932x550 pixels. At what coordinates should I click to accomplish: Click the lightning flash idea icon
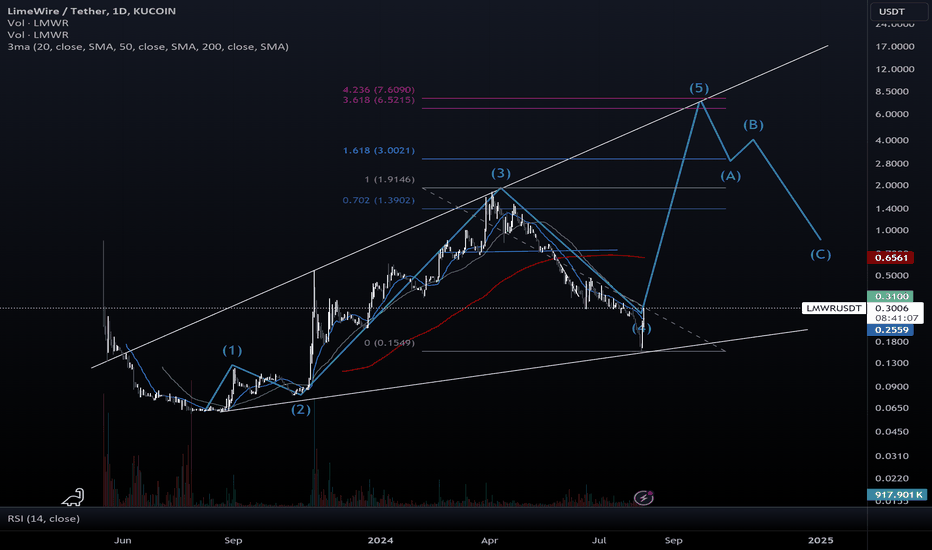[644, 497]
